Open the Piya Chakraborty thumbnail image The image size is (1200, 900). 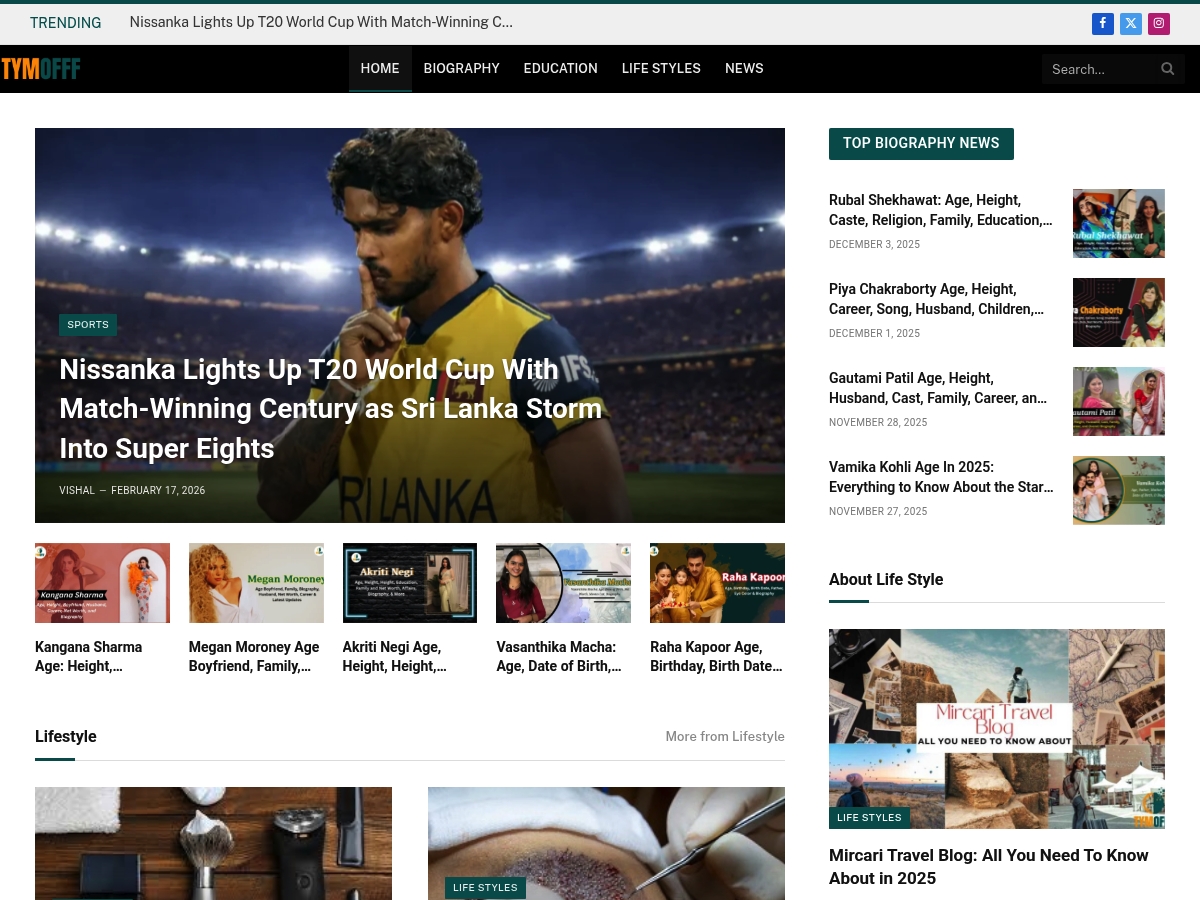point(1119,312)
